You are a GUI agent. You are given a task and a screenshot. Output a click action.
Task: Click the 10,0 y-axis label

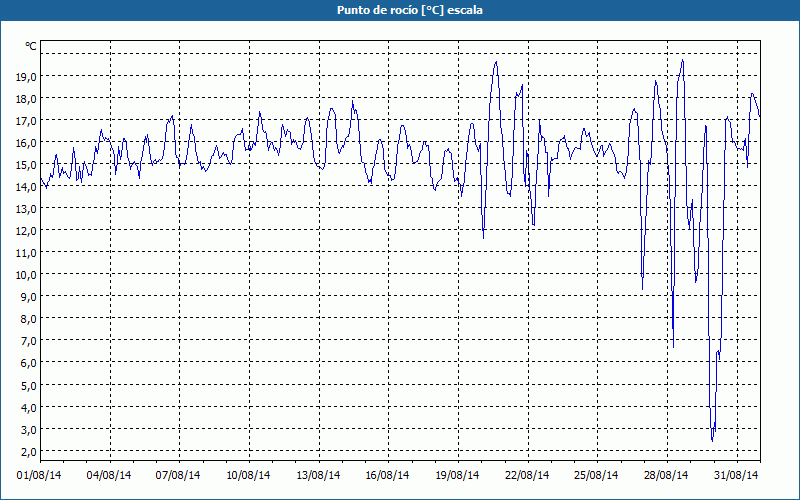point(26,276)
